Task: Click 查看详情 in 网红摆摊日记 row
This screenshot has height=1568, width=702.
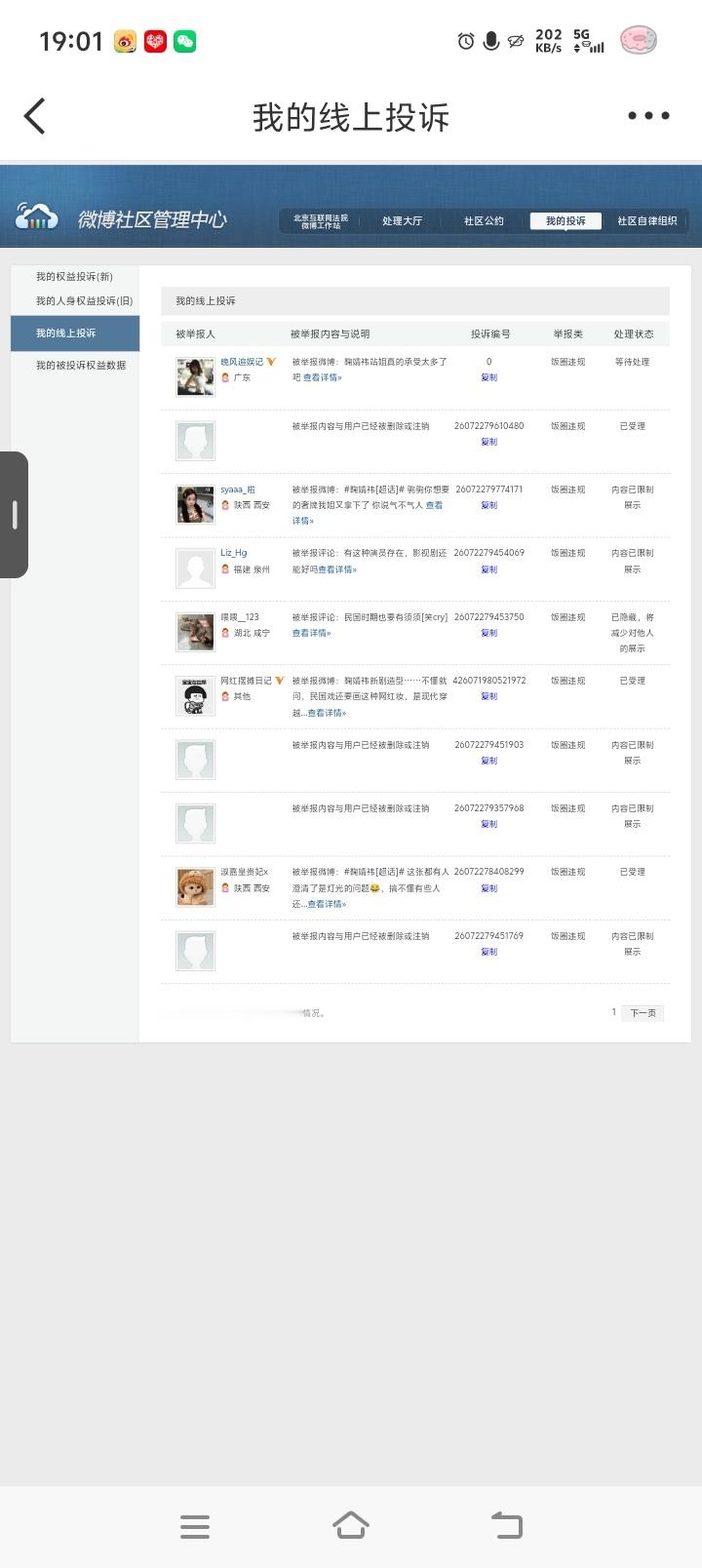Action: (328, 713)
